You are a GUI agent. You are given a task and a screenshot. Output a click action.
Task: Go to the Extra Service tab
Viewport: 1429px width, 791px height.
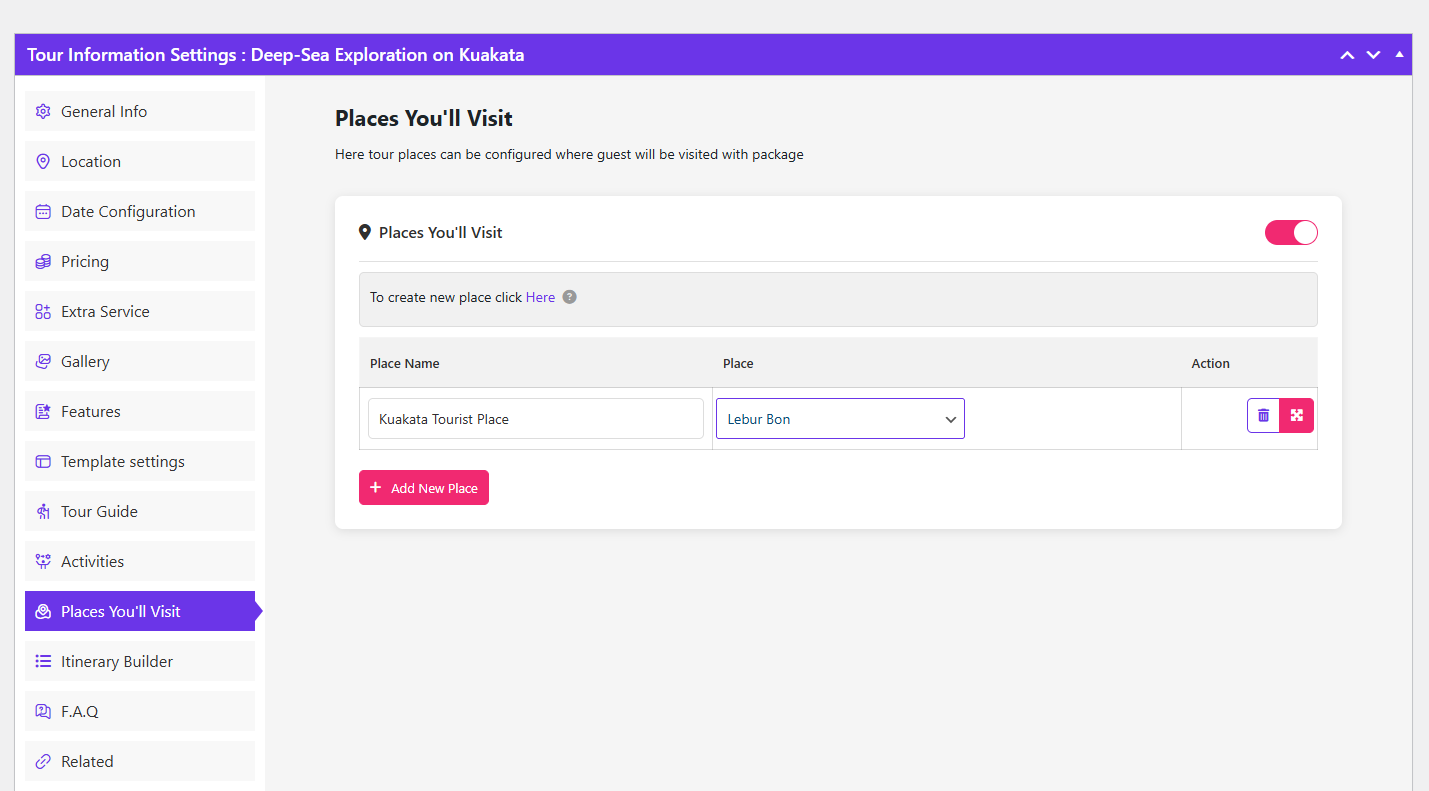(105, 312)
